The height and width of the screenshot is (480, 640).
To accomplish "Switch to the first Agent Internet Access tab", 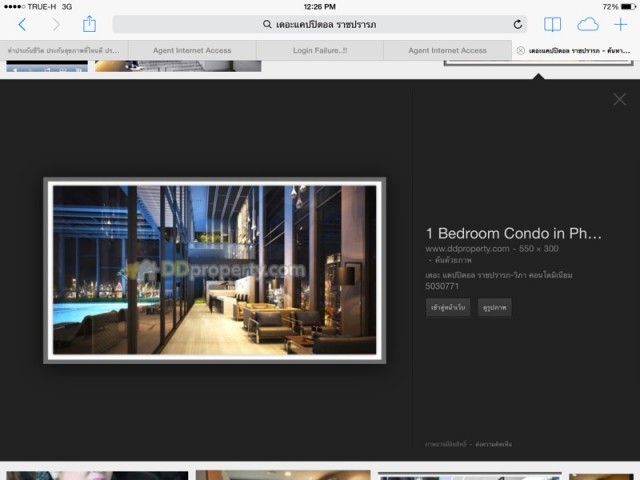I will click(193, 50).
